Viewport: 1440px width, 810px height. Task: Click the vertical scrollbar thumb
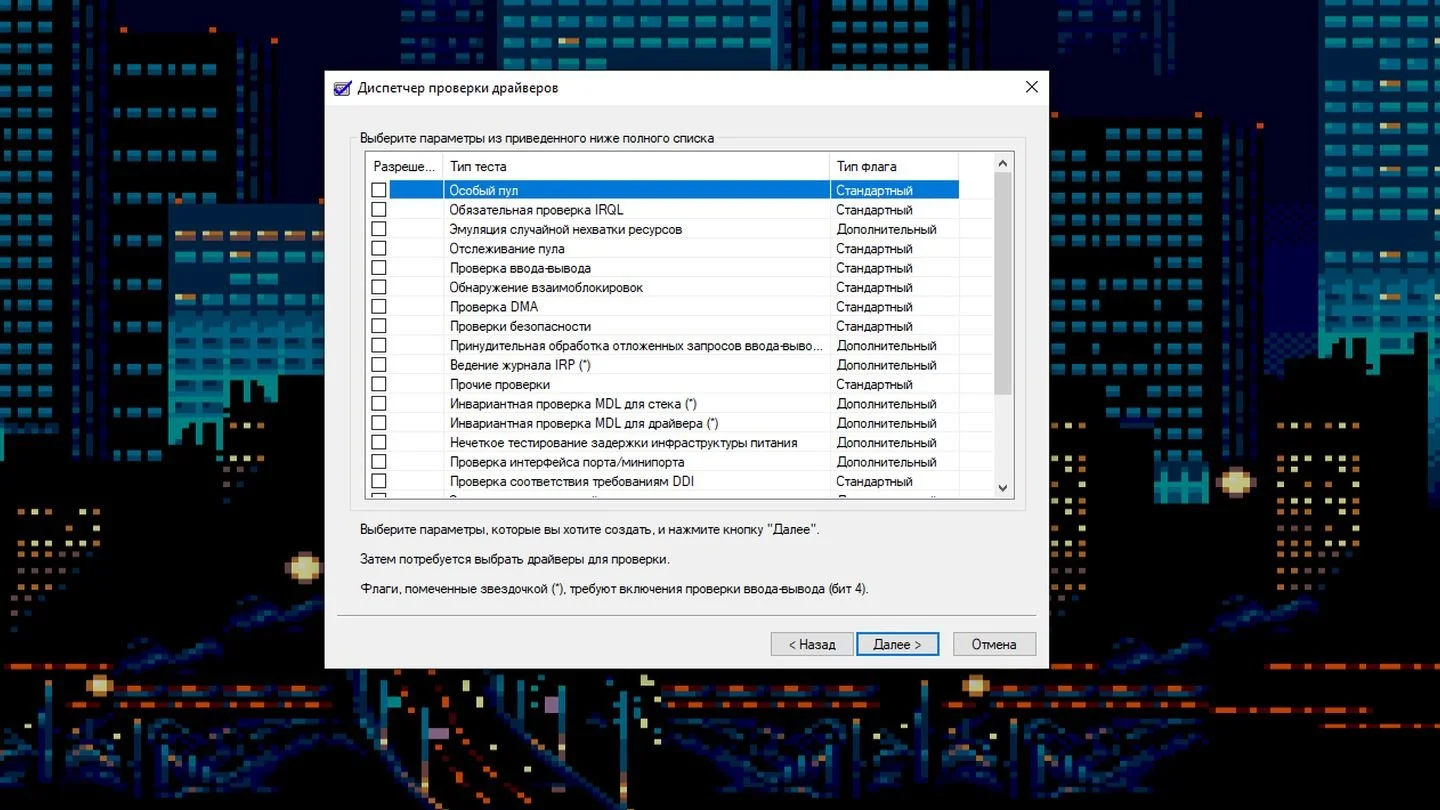[1004, 283]
